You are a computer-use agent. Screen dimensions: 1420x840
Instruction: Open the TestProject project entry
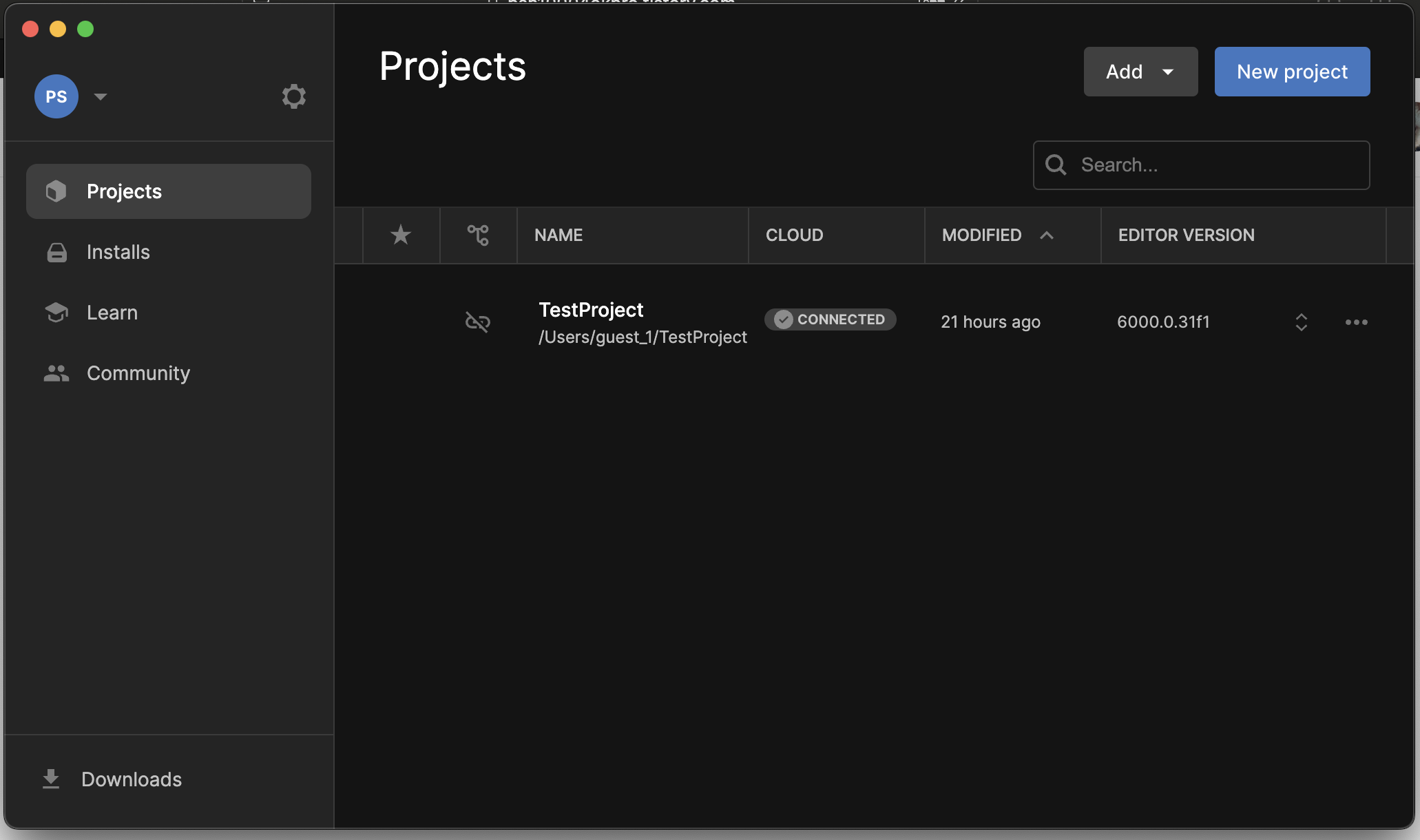click(591, 311)
